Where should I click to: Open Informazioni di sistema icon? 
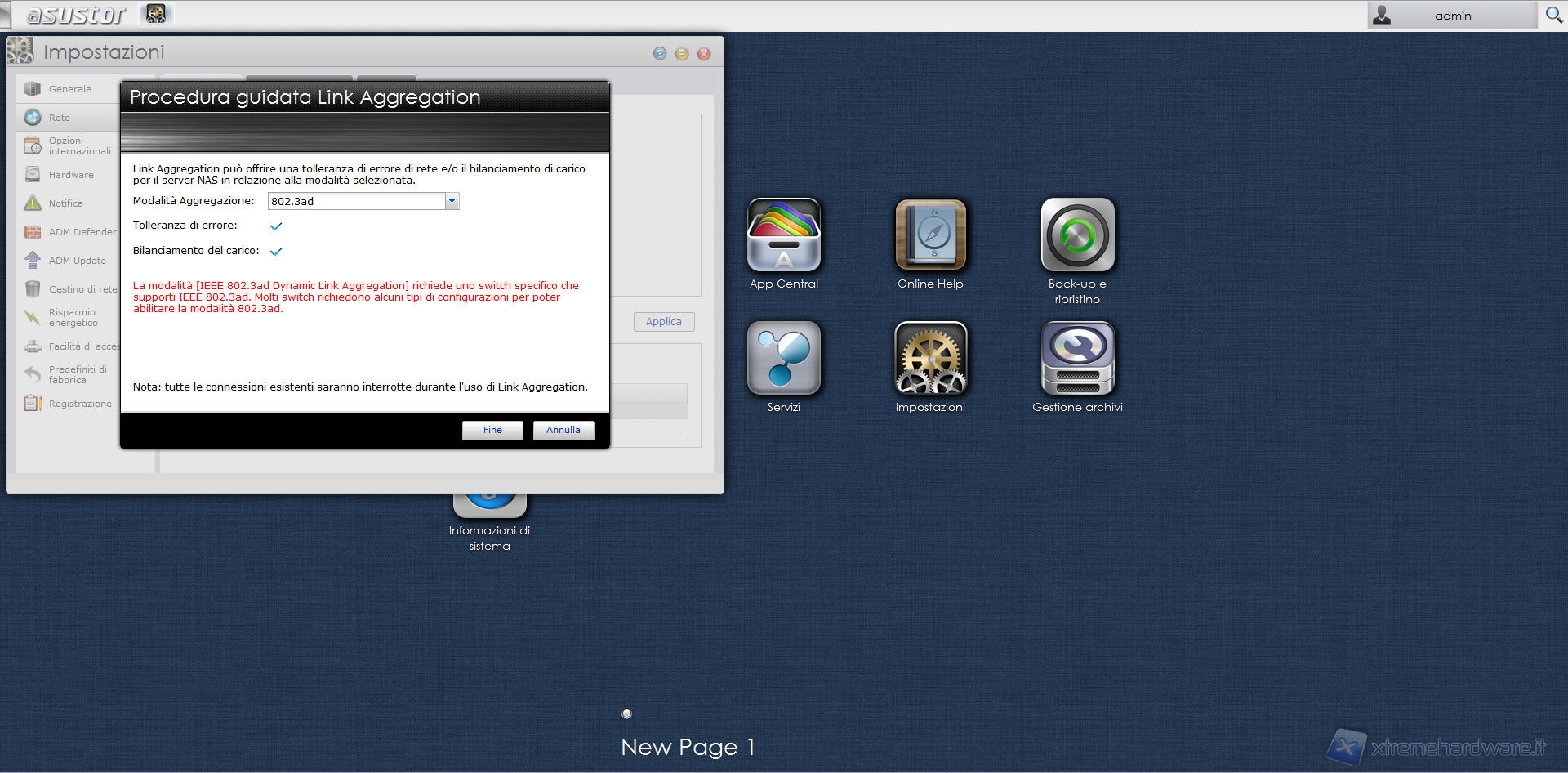coord(489,500)
